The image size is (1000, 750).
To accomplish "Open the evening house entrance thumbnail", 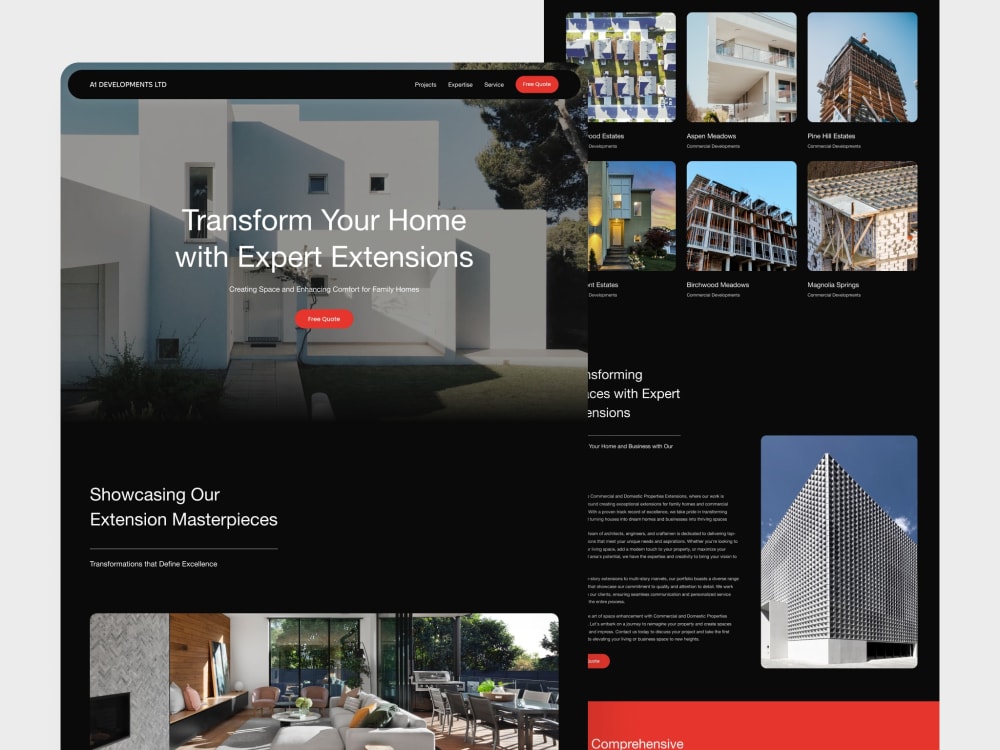I will pyautogui.click(x=631, y=216).
